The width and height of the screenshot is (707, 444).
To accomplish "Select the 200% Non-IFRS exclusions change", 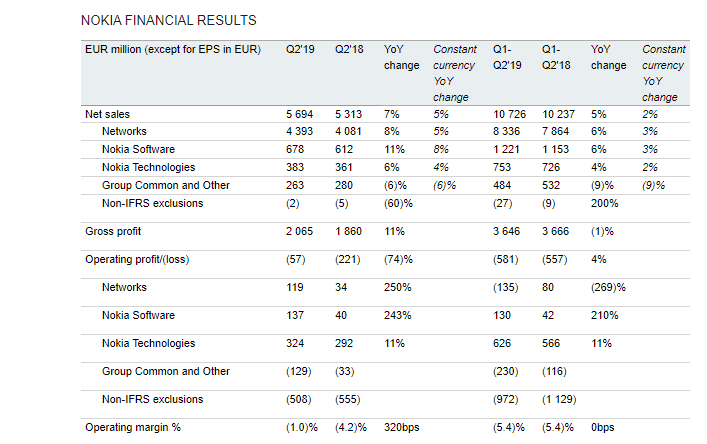I will click(x=604, y=203).
